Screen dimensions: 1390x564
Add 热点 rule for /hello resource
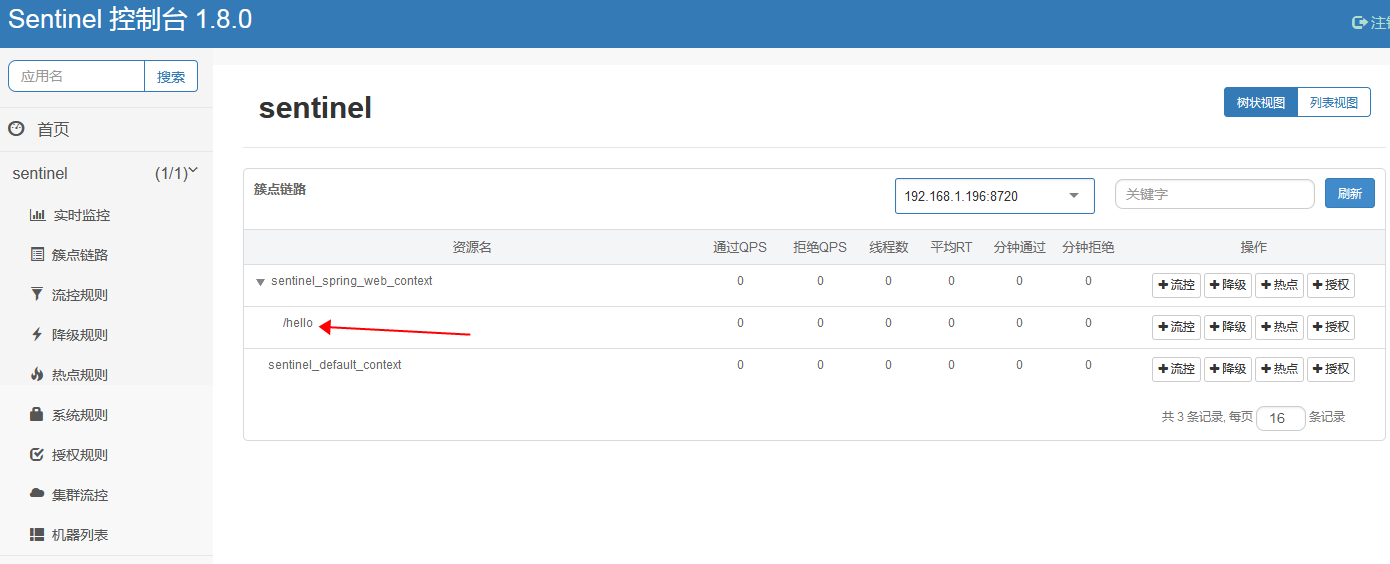pos(1280,327)
